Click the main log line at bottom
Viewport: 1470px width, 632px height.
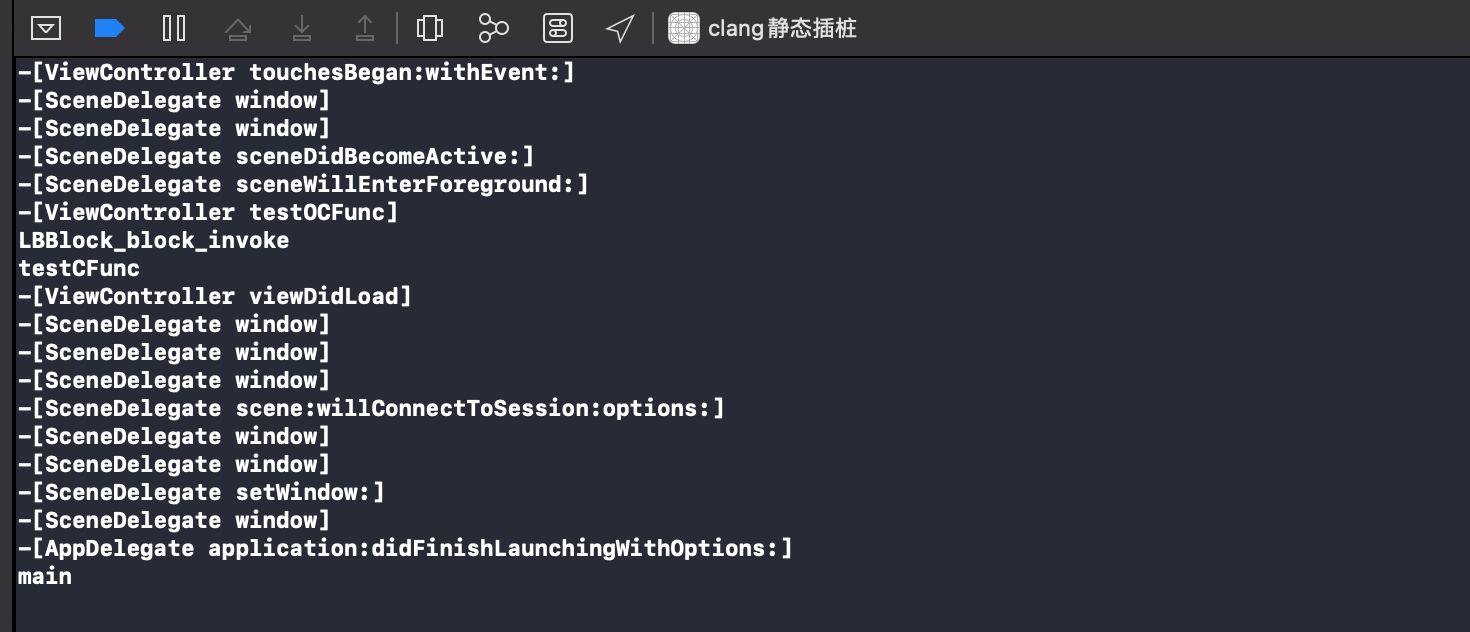click(x=45, y=576)
